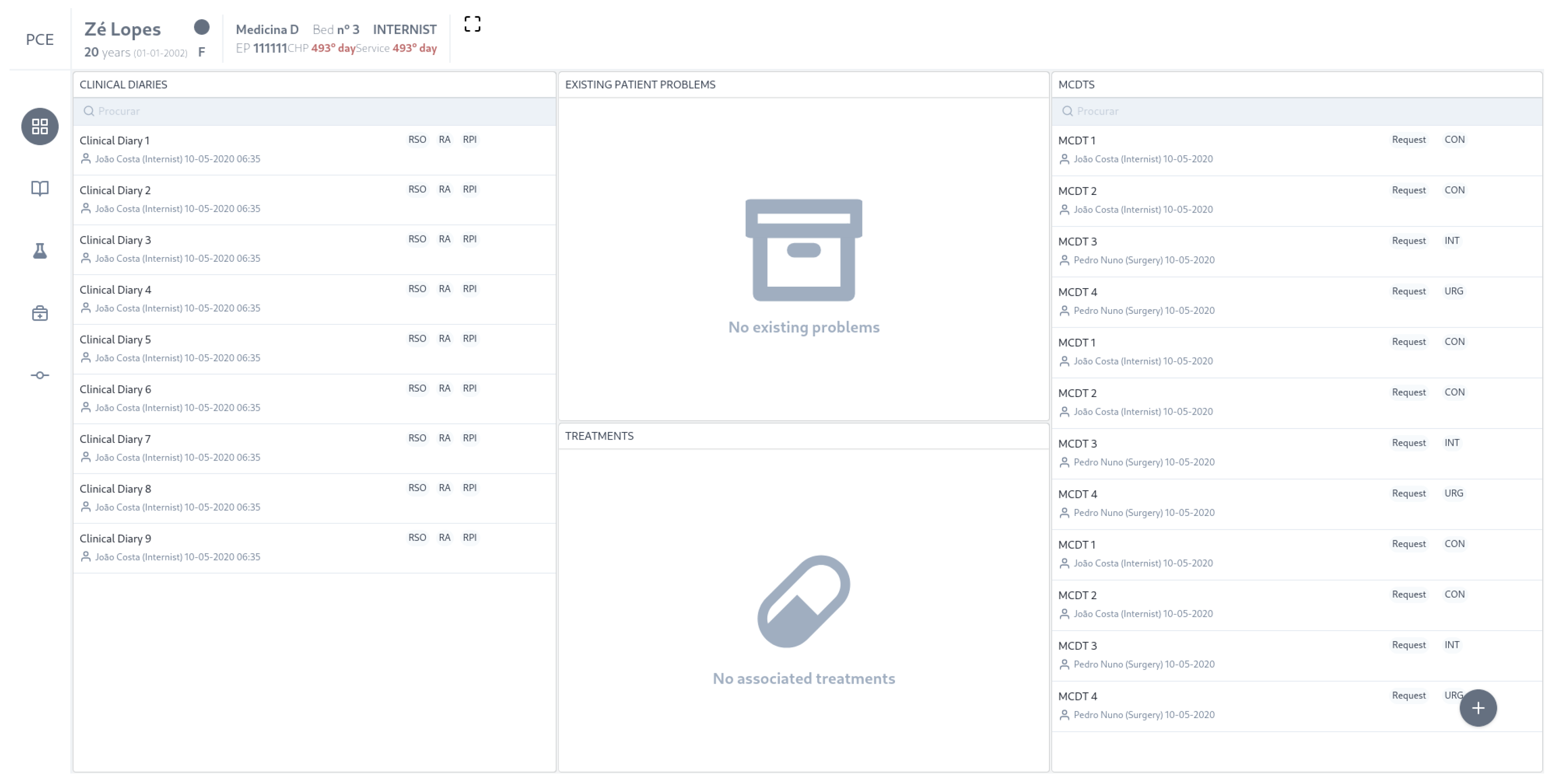Select the RA tag on Clinical Diary 6

point(445,388)
